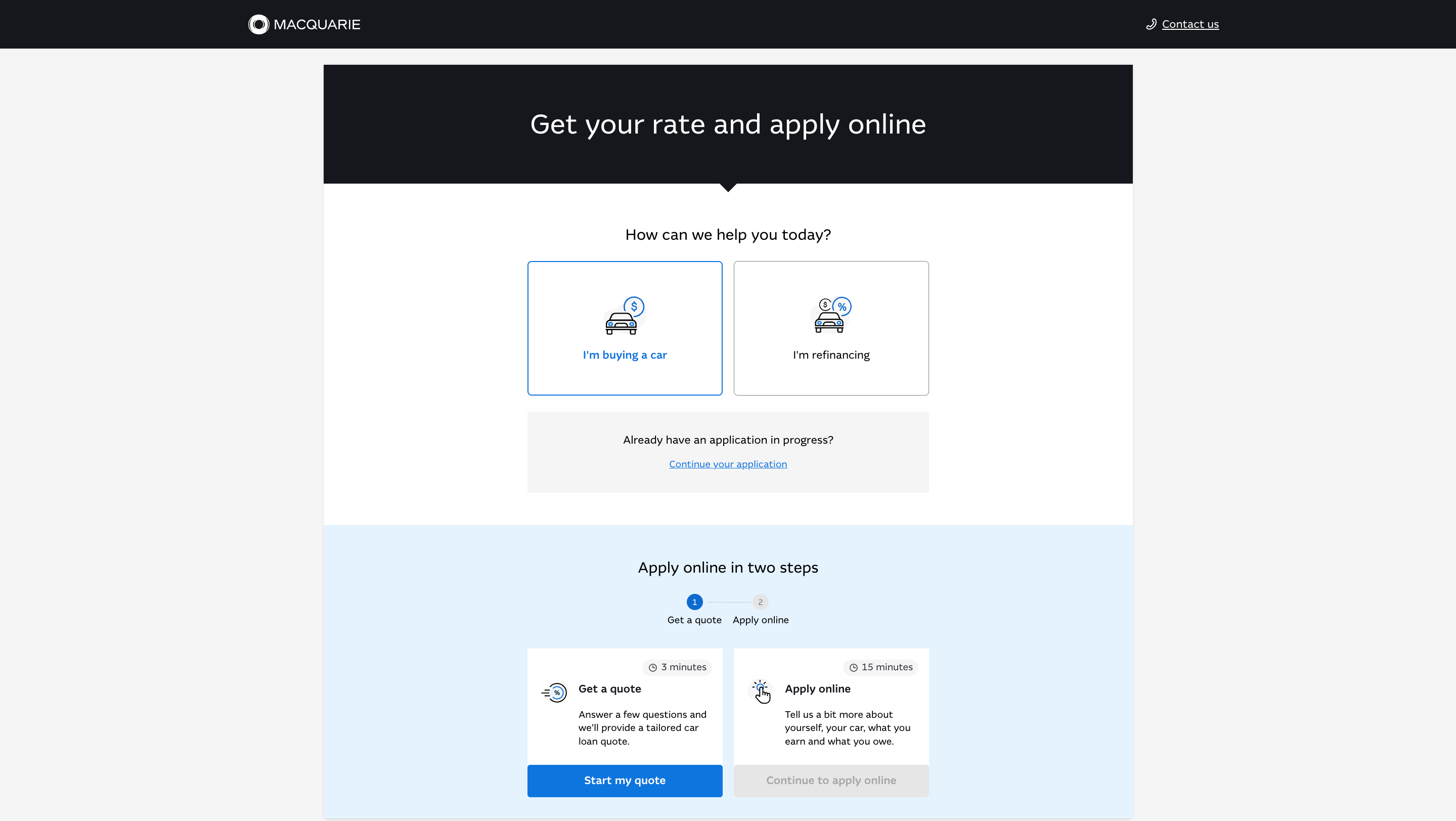Click the MACQUARIE wordmark text
This screenshot has height=821, width=1456.
pyautogui.click(x=317, y=24)
